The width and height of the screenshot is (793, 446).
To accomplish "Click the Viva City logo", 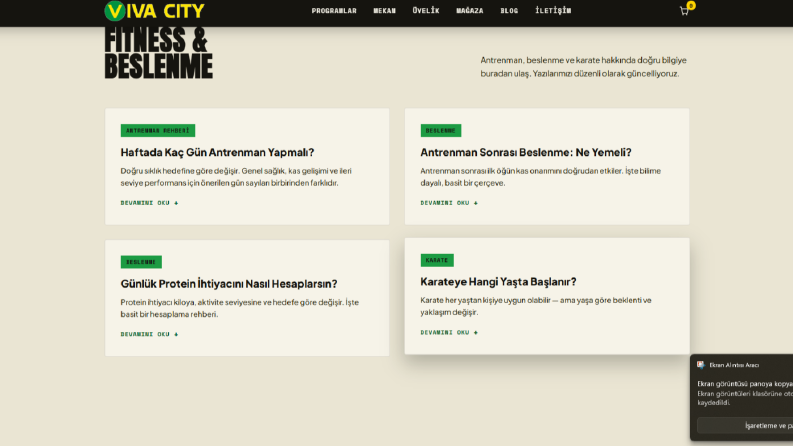I will 154,11.
